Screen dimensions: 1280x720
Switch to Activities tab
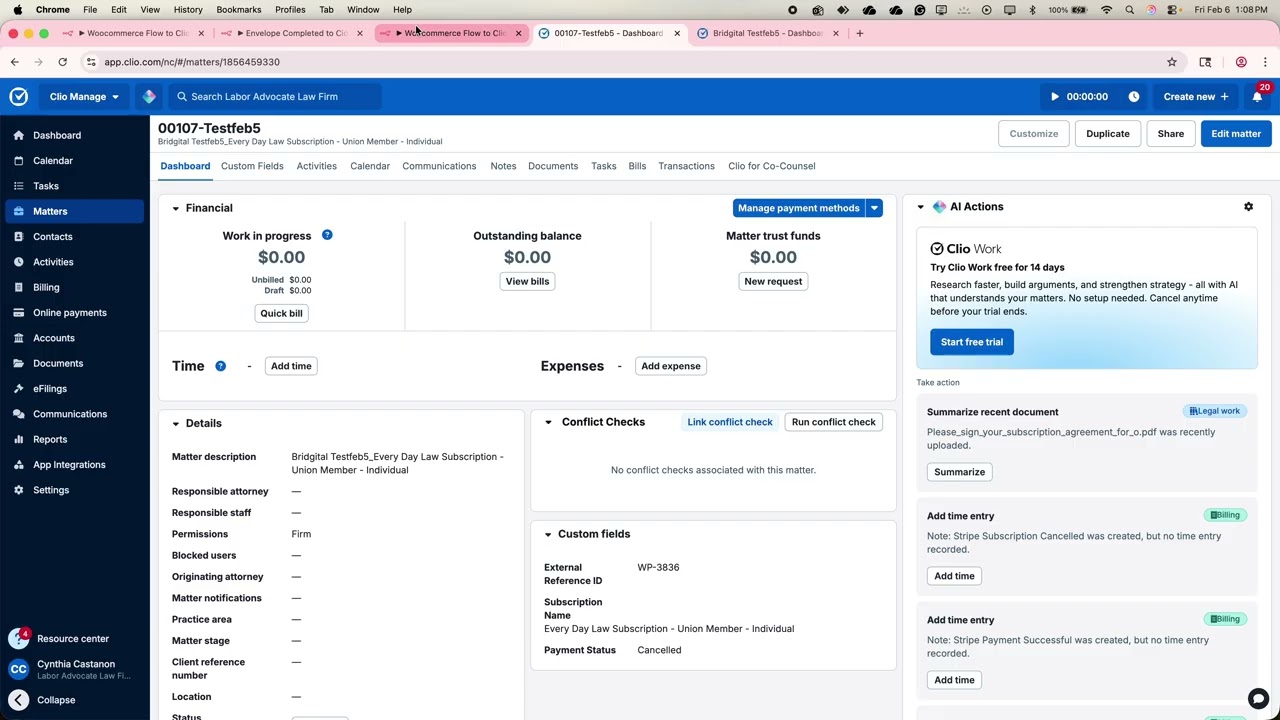(x=316, y=166)
